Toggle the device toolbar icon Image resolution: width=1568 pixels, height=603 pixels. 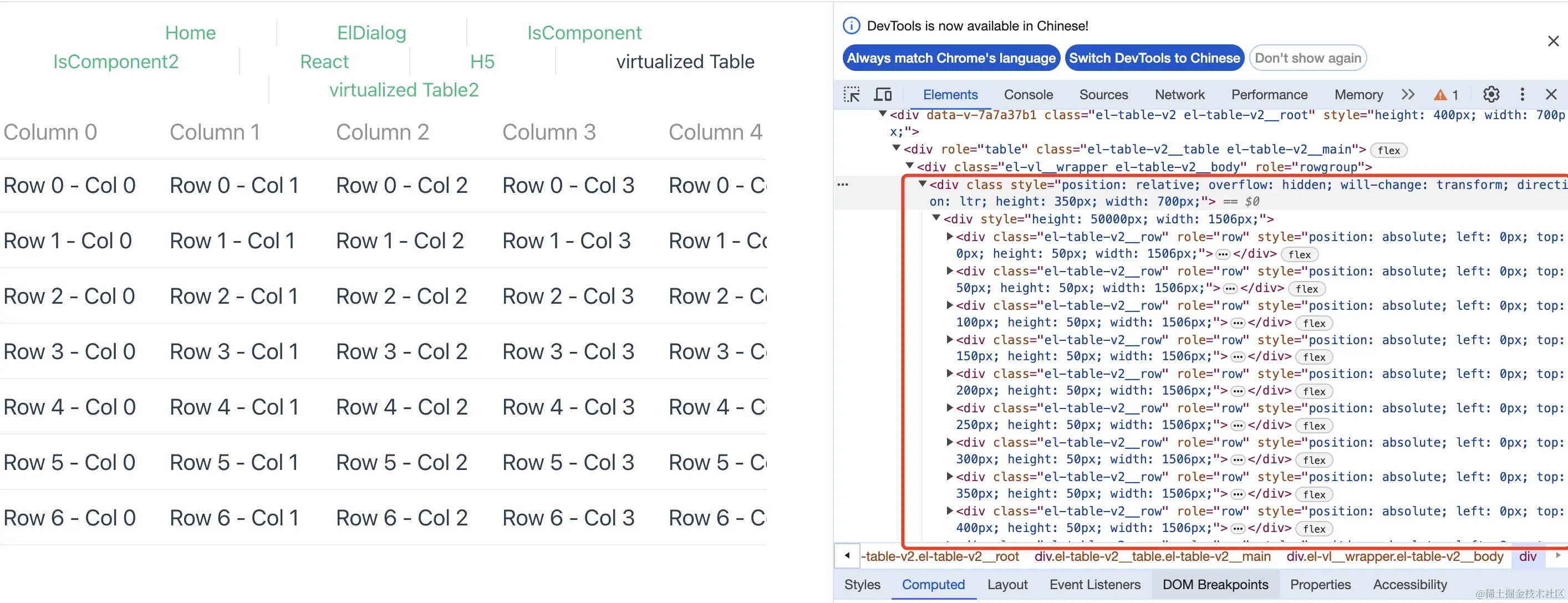click(883, 94)
